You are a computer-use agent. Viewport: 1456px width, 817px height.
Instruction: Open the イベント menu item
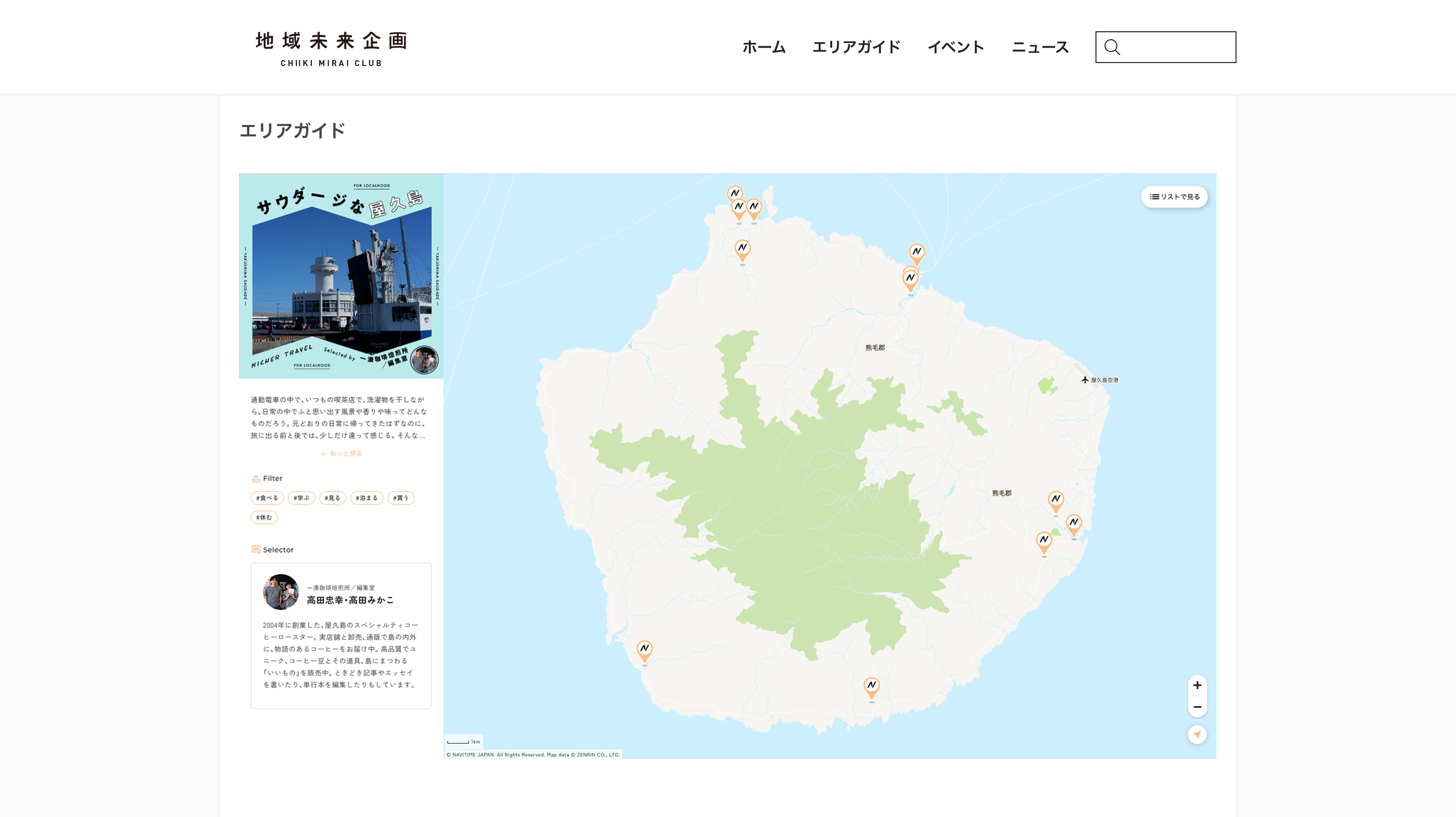(x=955, y=47)
